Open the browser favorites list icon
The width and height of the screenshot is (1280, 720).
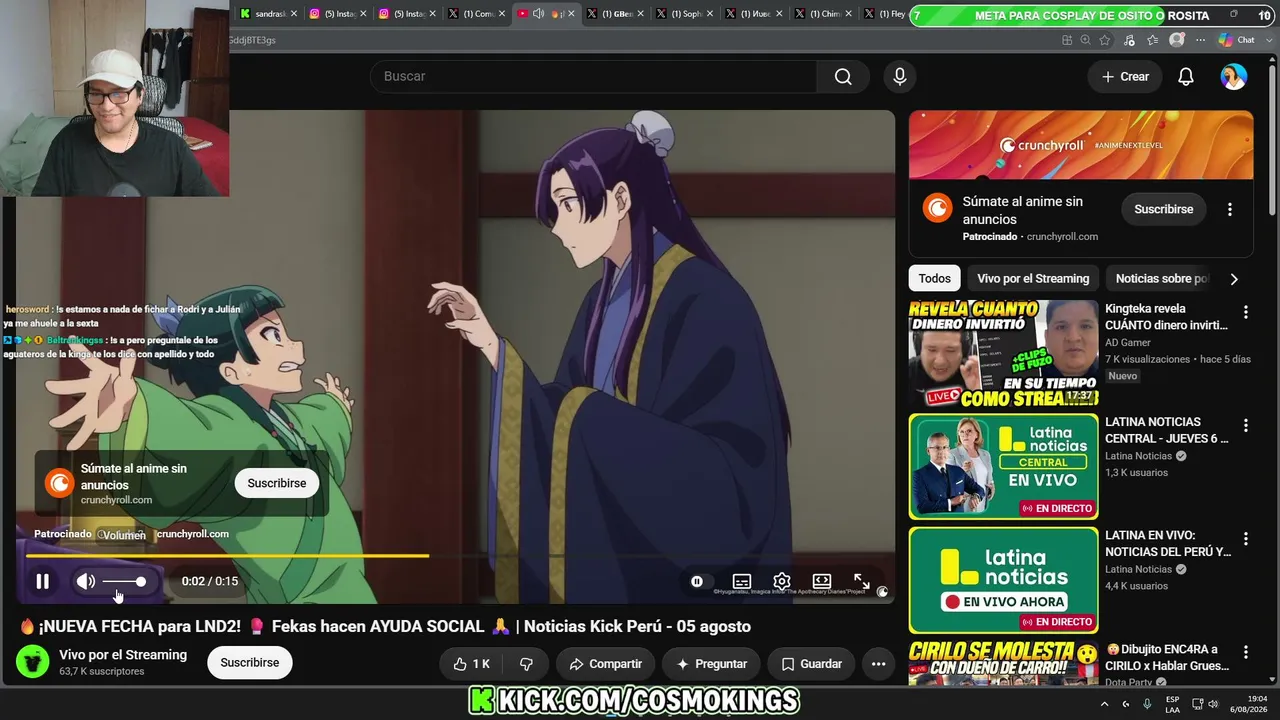tap(1153, 40)
